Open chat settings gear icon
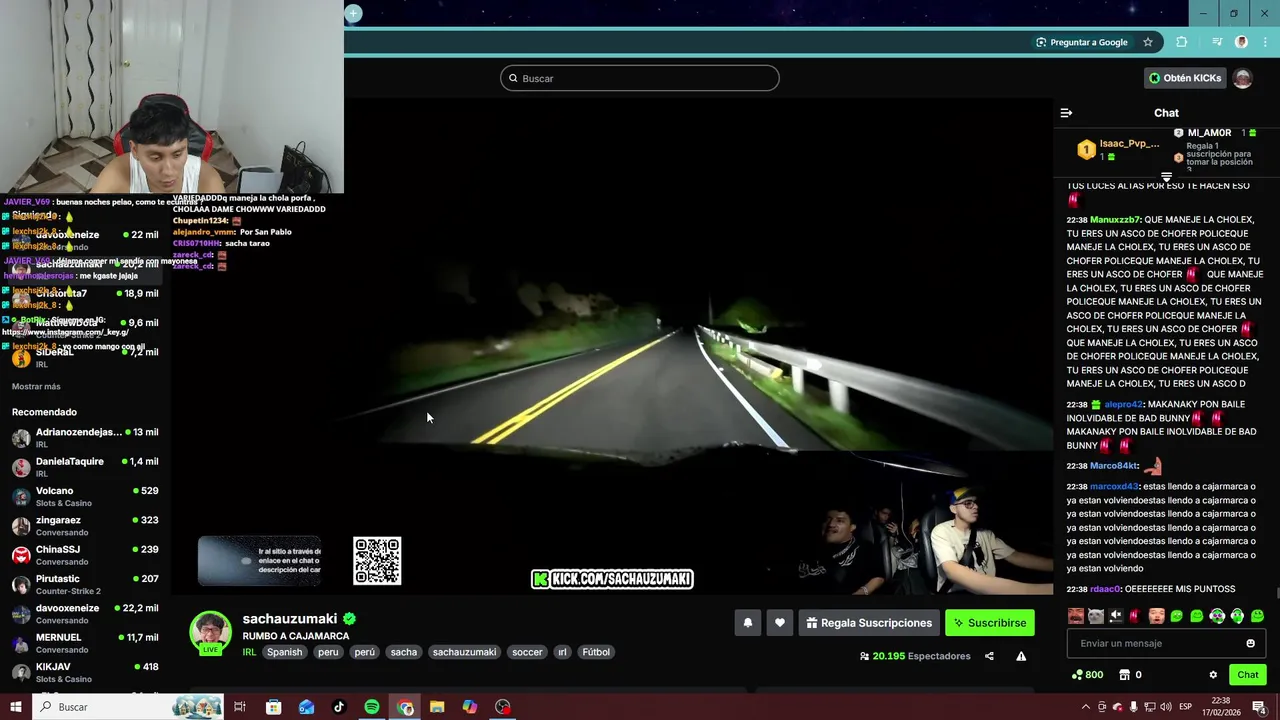 pos(1213,675)
